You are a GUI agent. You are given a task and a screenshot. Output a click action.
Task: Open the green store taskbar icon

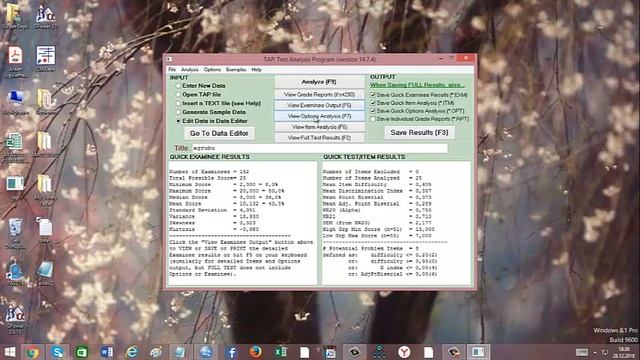tap(82, 352)
